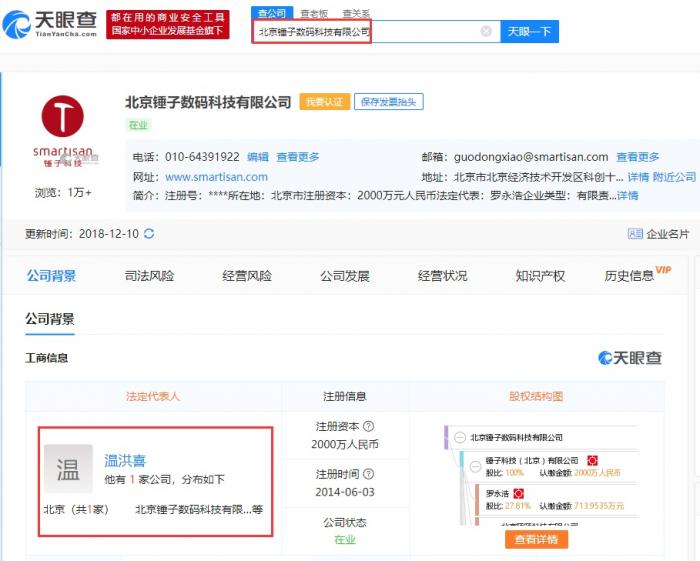Select the 经营状况 navigation tab
700x561 pixels.
coord(442,276)
